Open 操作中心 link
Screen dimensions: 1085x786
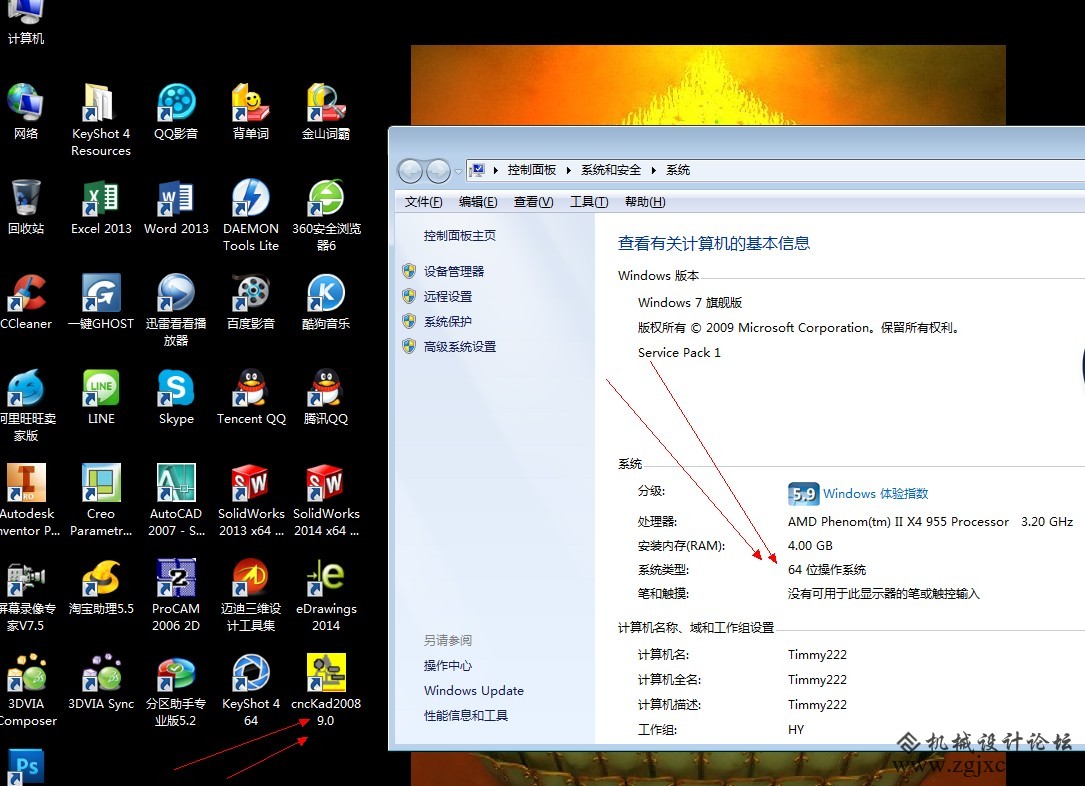(x=448, y=666)
